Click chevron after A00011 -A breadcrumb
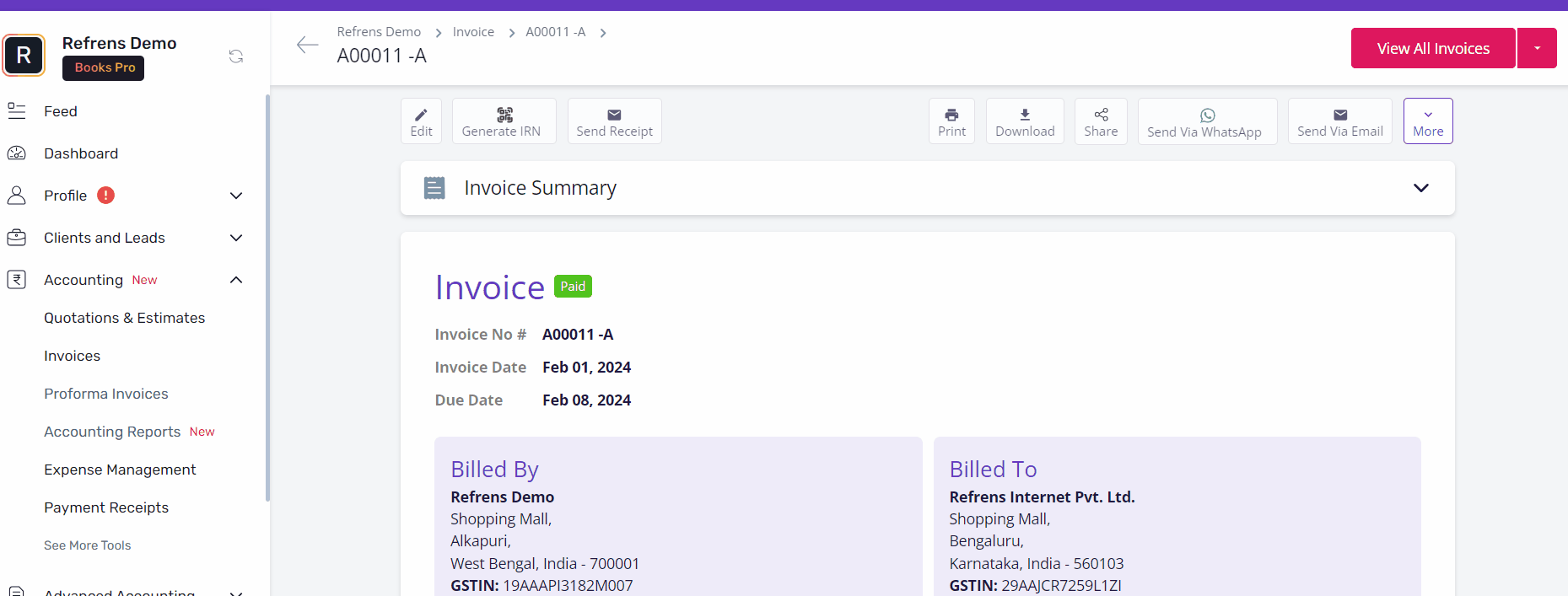 pos(603,33)
